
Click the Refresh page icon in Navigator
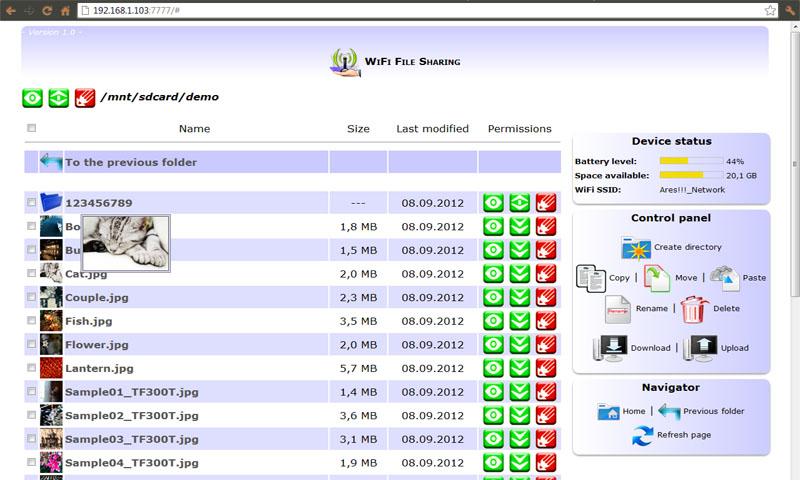tap(642, 435)
